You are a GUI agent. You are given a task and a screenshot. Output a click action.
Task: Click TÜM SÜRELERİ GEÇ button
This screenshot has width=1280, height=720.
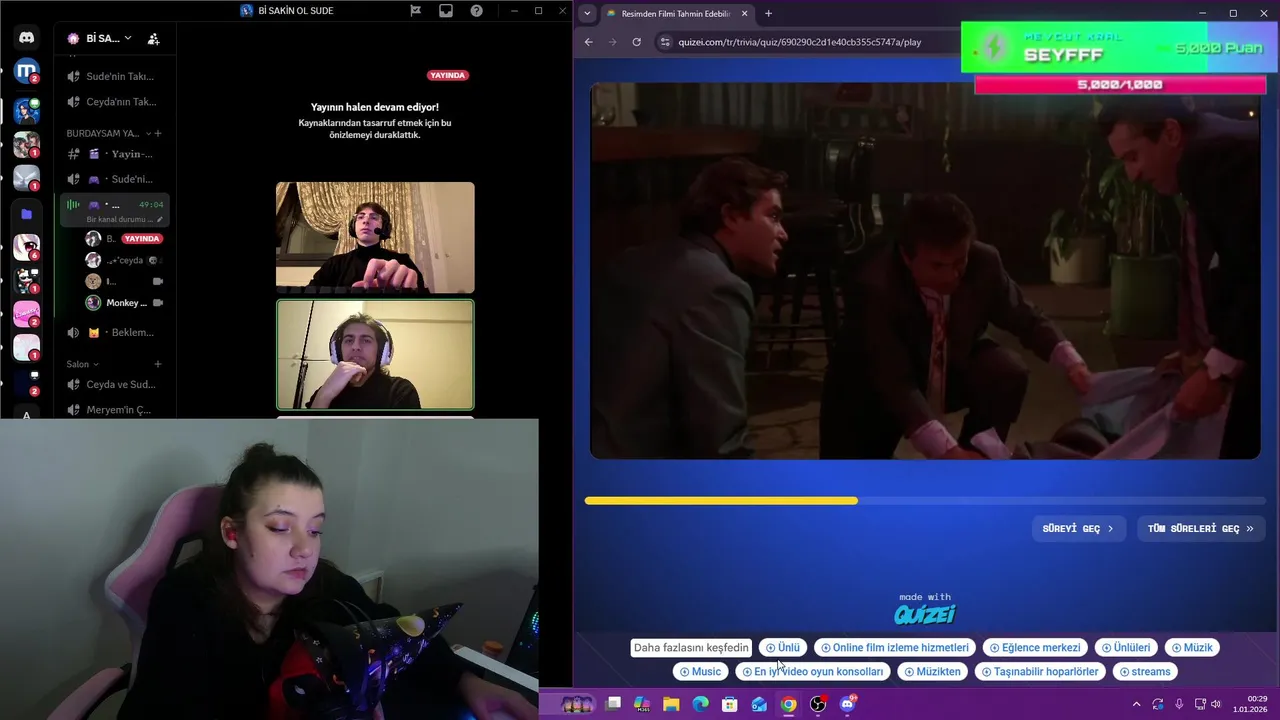pos(1200,528)
